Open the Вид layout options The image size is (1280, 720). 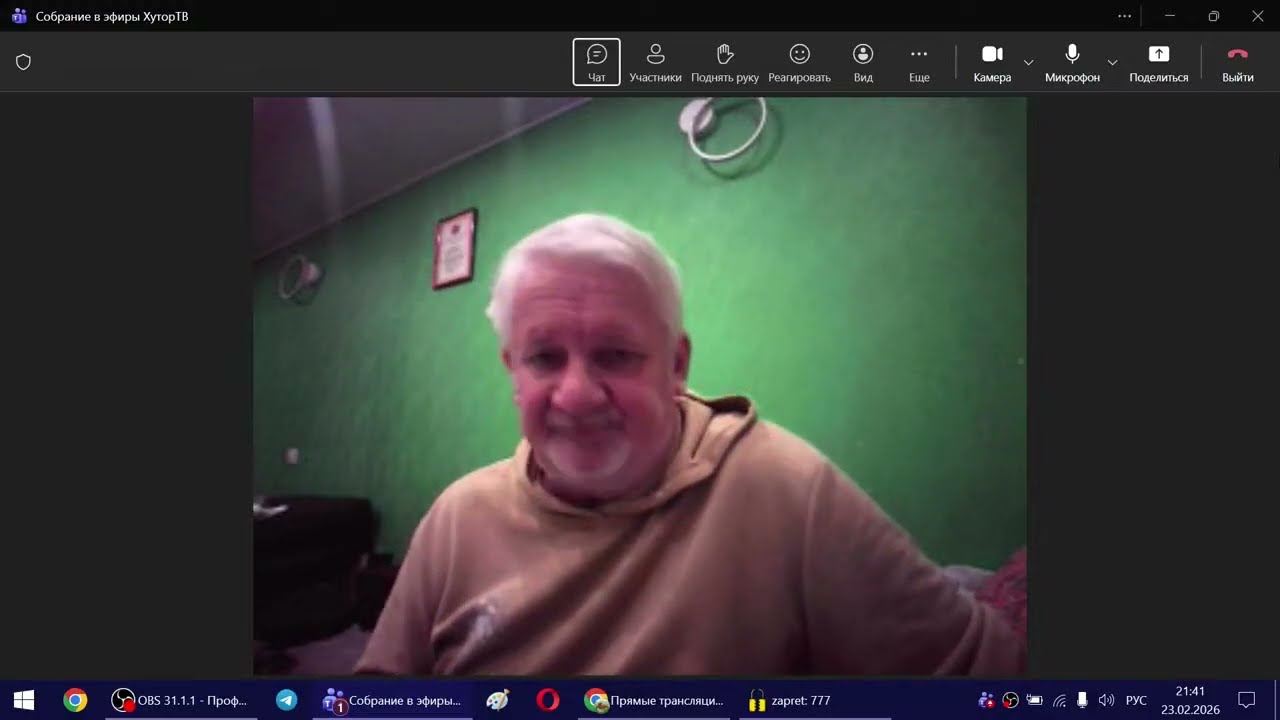point(863,62)
